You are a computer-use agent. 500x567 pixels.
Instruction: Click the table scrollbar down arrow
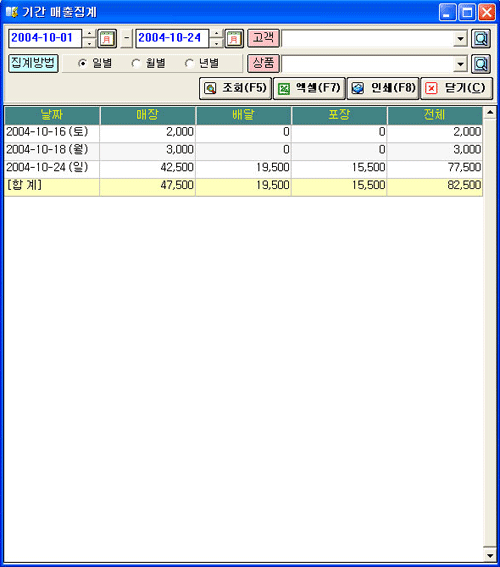point(490,555)
